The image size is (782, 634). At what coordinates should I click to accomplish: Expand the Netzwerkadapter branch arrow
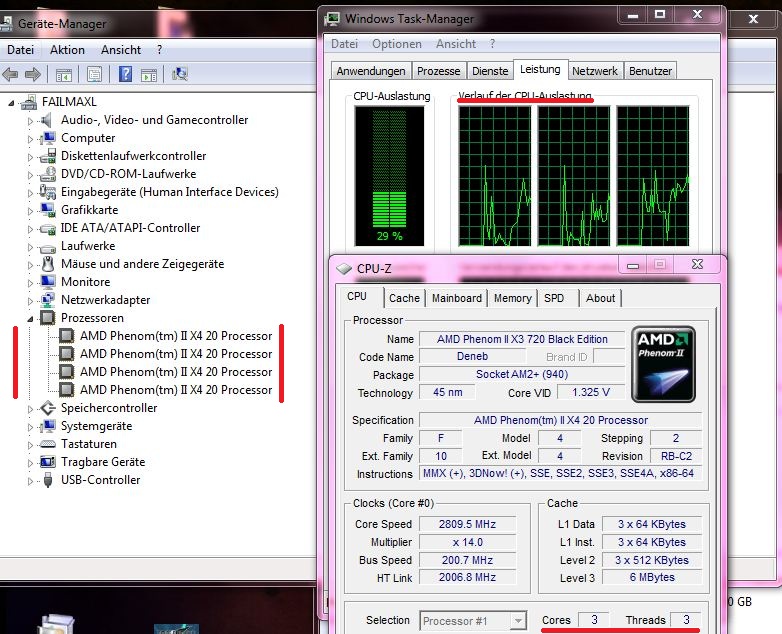(x=30, y=301)
